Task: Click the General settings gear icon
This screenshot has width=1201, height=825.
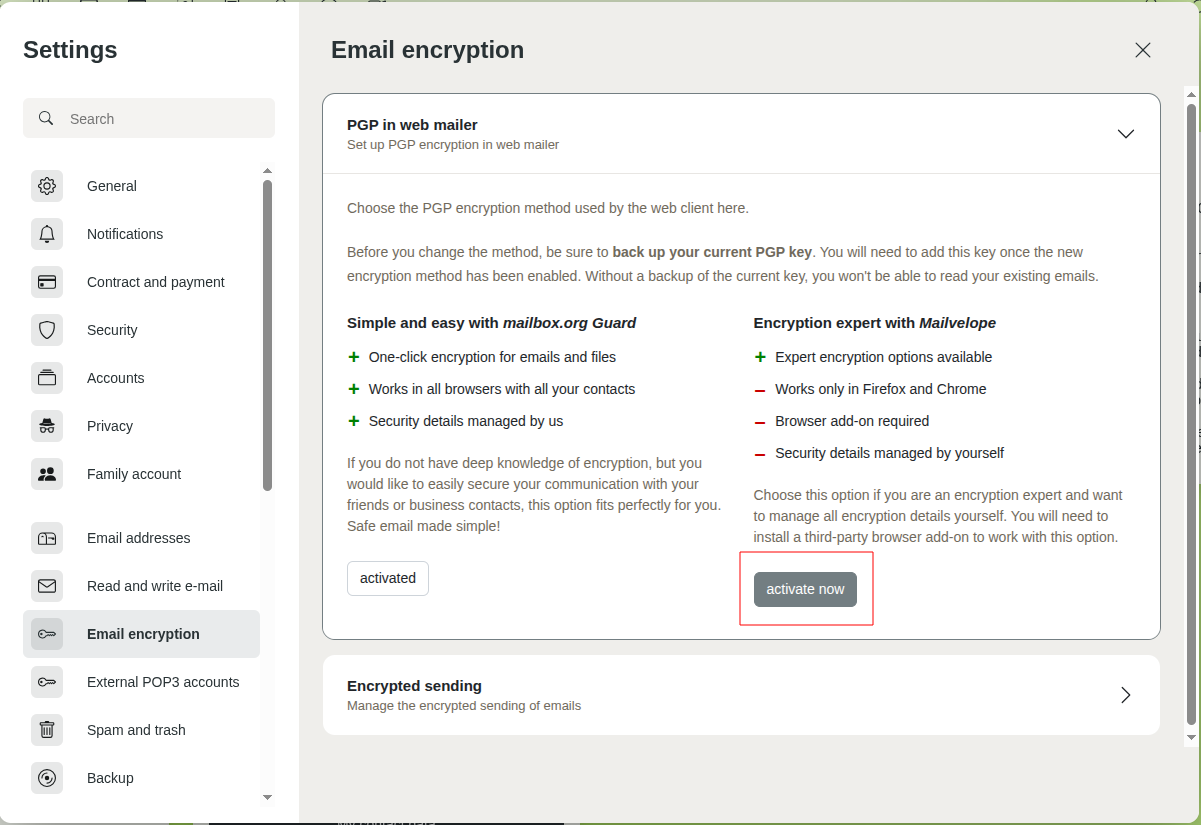Action: (47, 186)
